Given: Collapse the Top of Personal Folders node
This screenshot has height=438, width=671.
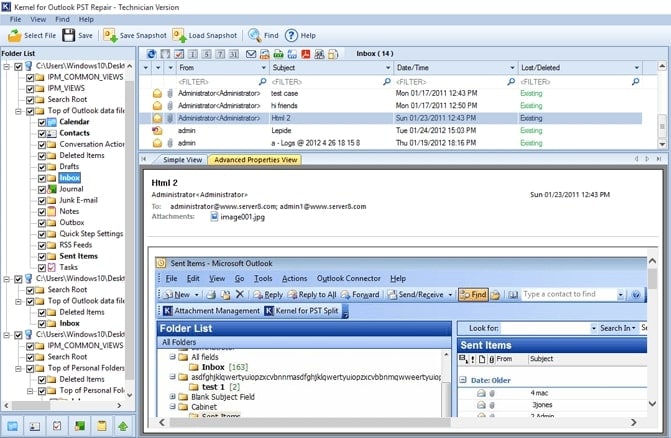Looking at the screenshot, I should coord(18,369).
